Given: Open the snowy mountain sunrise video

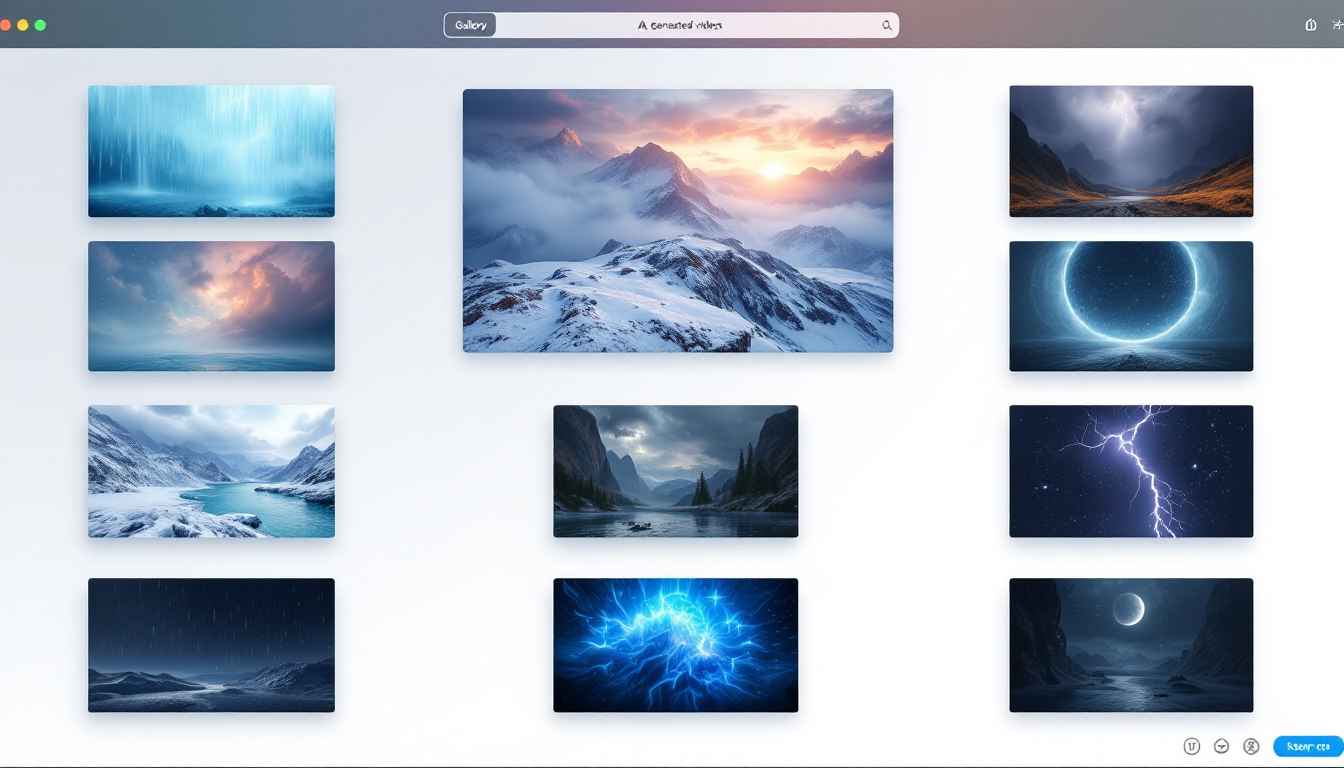Looking at the screenshot, I should (x=677, y=220).
